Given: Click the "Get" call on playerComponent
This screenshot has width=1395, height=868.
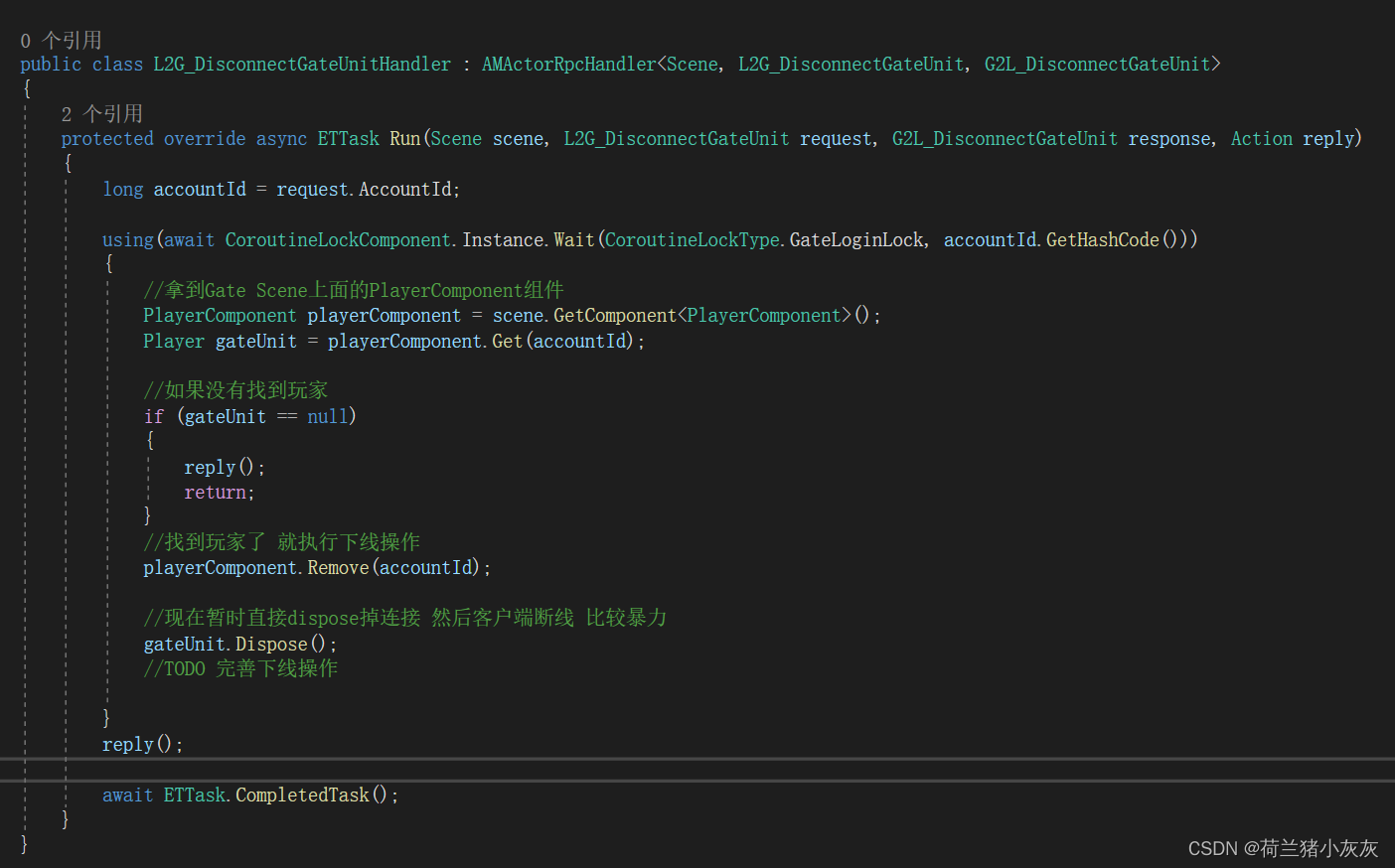Looking at the screenshot, I should pos(507,342).
